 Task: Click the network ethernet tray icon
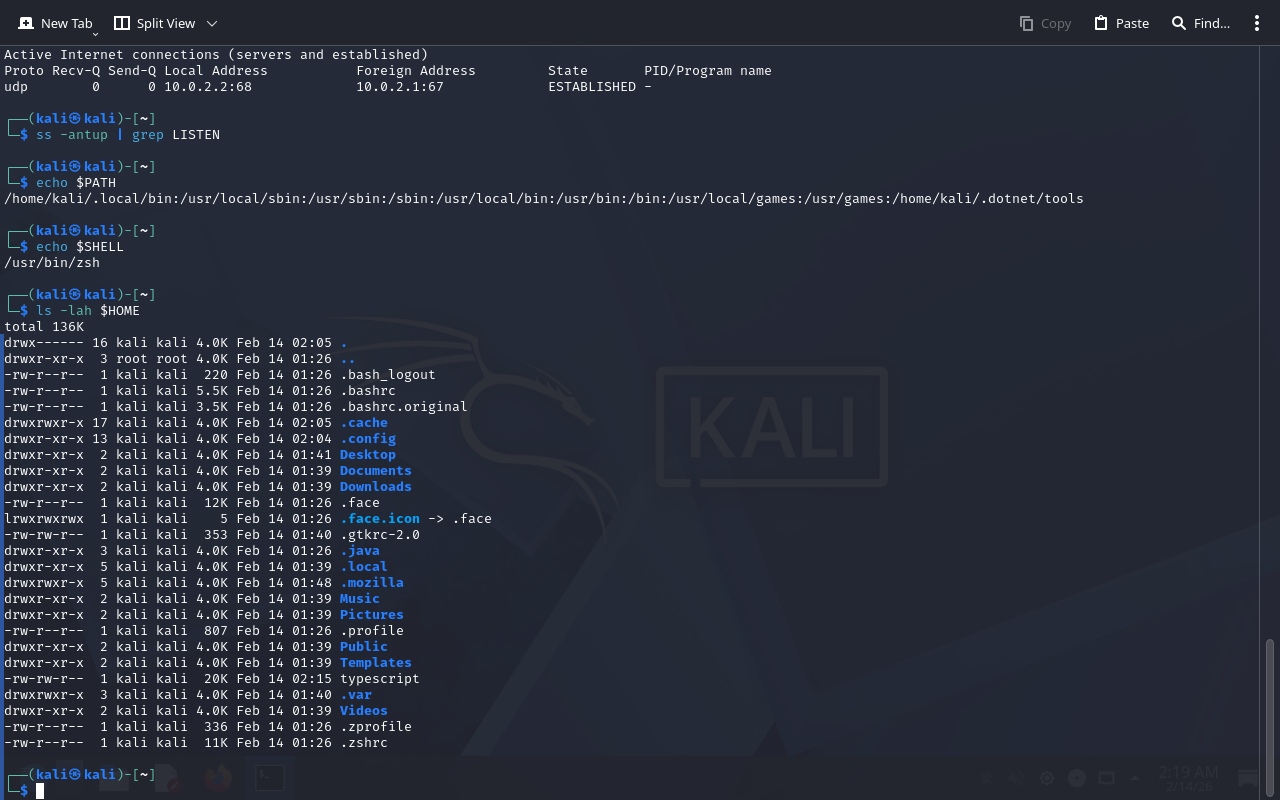click(1106, 778)
